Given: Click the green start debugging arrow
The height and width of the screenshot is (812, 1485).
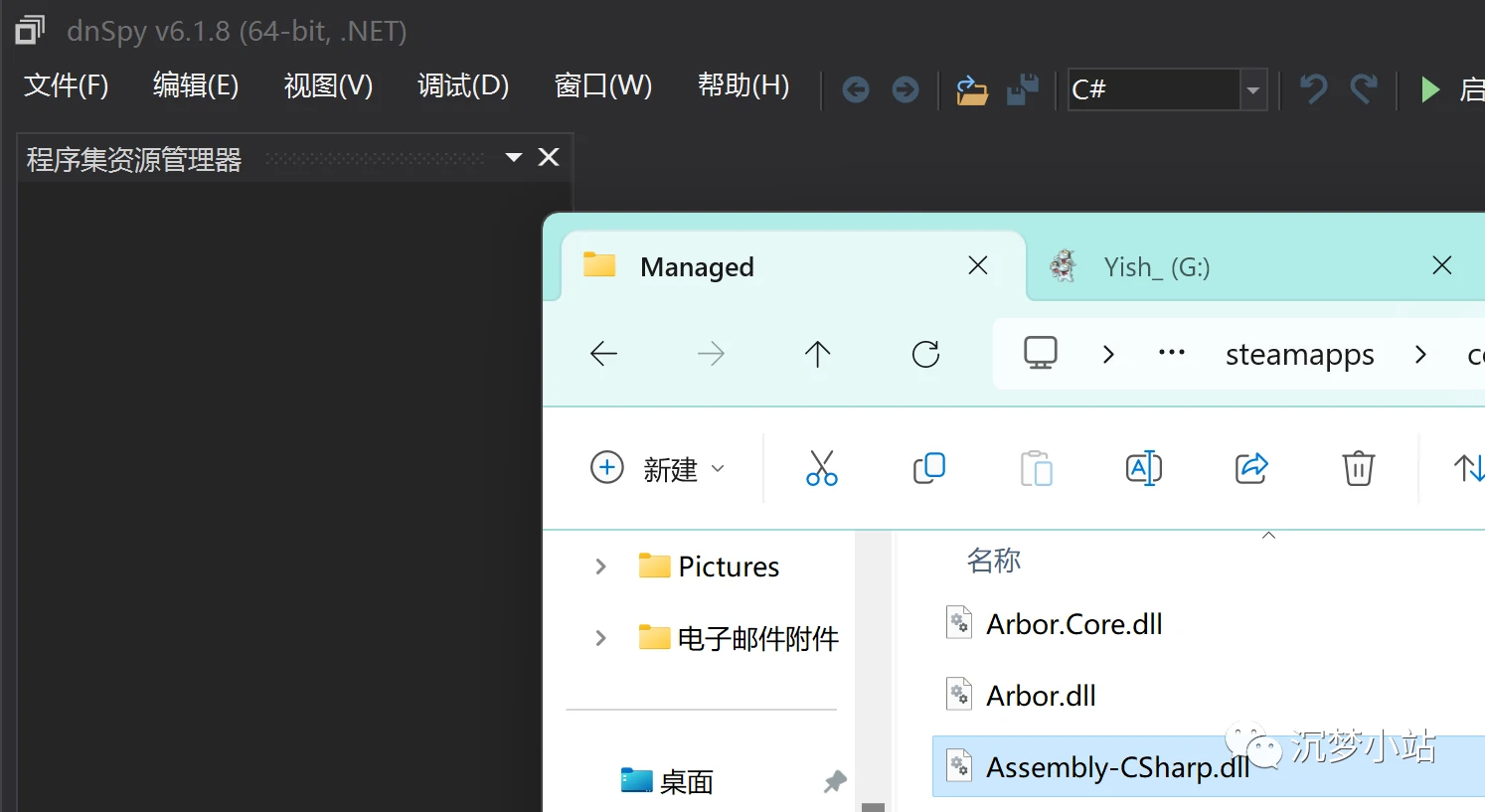Looking at the screenshot, I should [x=1429, y=89].
